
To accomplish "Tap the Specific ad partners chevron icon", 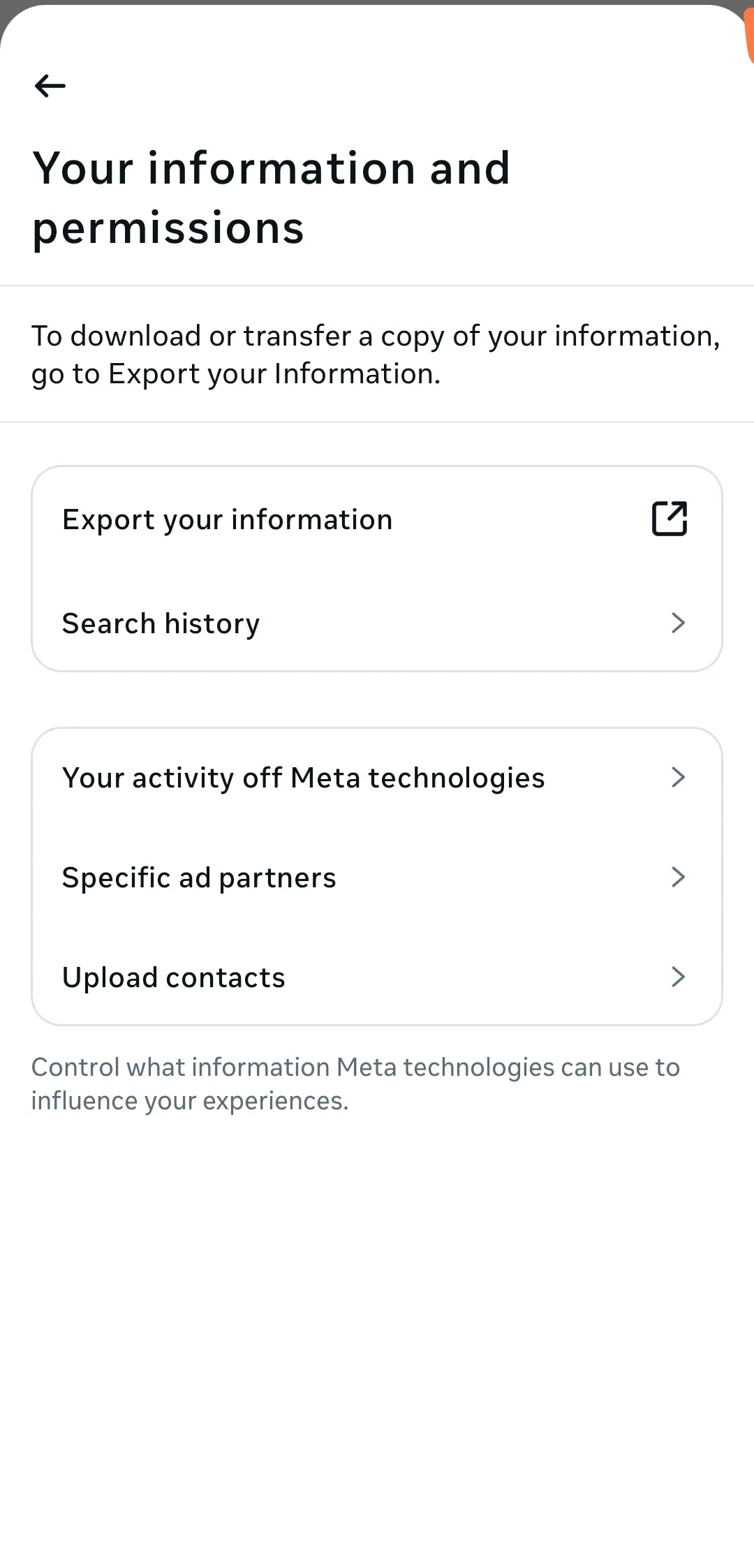I will [677, 877].
